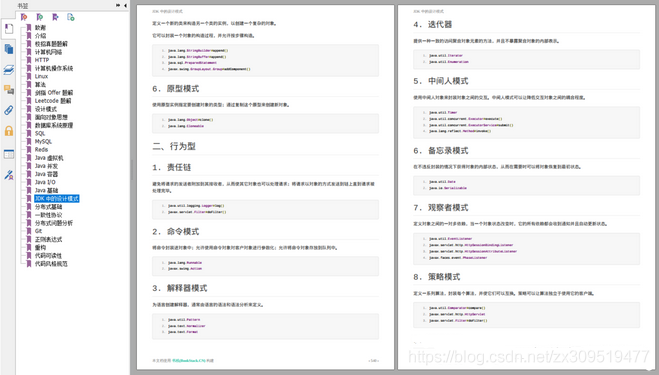Click the third blue-flag bookmark toolbar icon
This screenshot has width=659, height=375.
click(x=55, y=17)
